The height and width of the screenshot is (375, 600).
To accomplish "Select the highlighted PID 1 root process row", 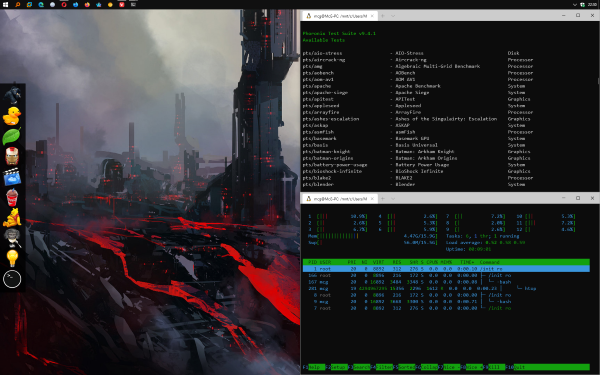I will 446,269.
